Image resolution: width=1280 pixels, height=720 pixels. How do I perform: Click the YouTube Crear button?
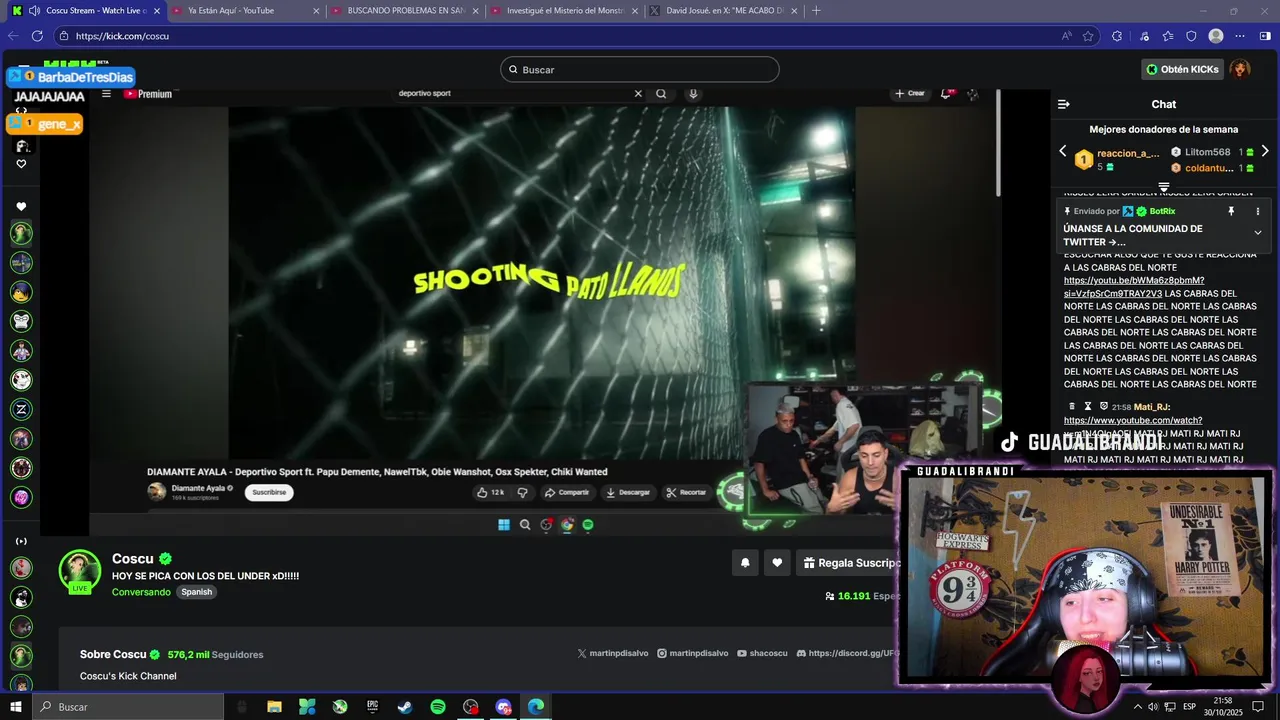pyautogui.click(x=910, y=93)
